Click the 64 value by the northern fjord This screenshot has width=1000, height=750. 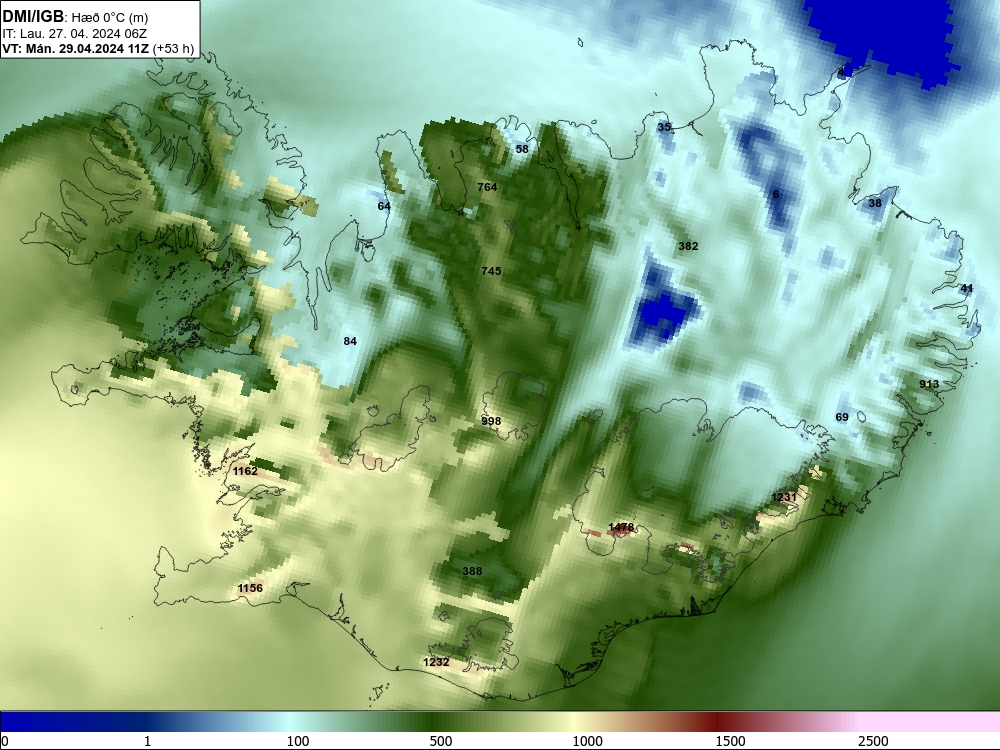(x=384, y=206)
